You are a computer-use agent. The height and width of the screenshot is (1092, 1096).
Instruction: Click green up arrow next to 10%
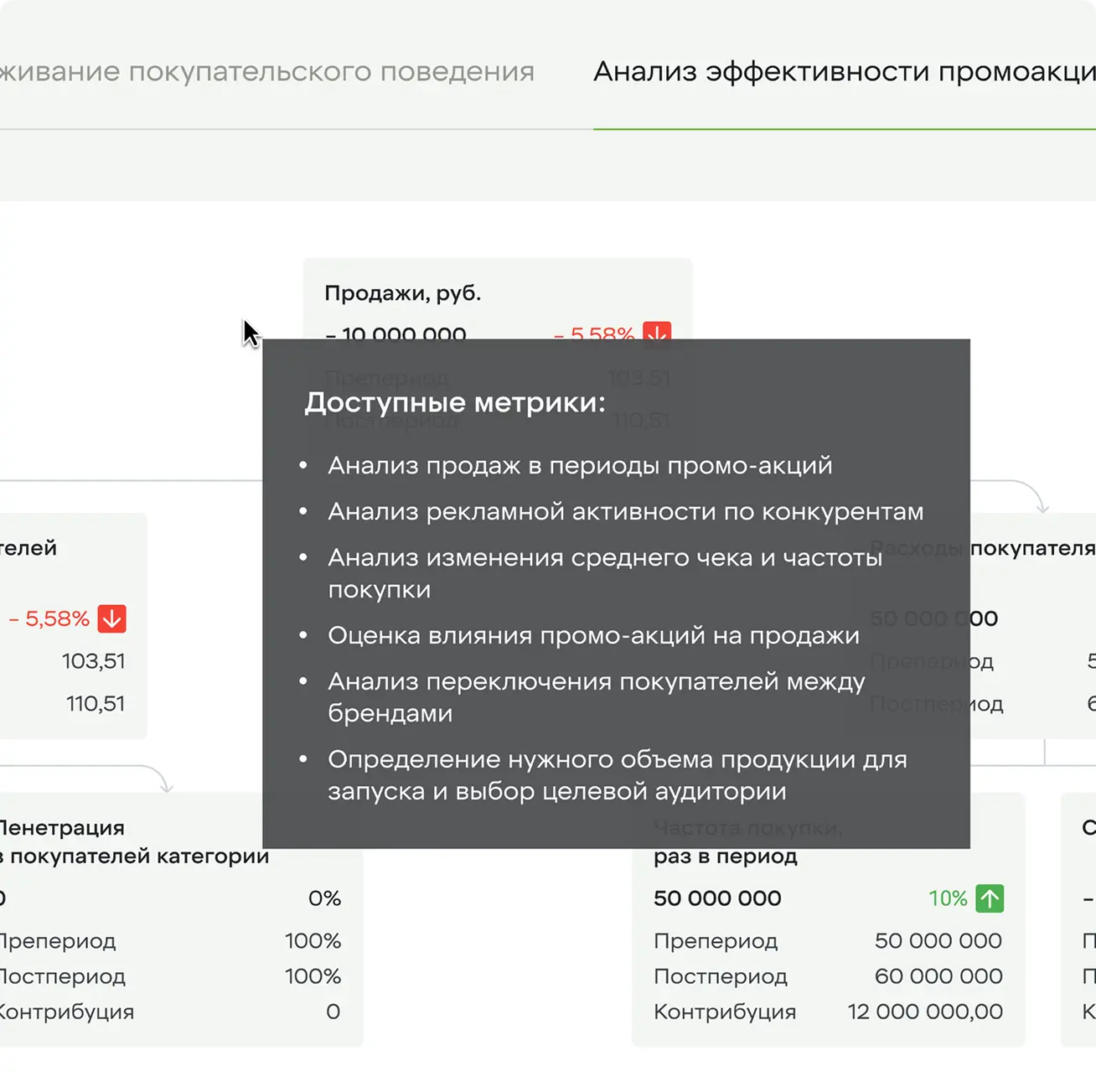click(x=990, y=898)
